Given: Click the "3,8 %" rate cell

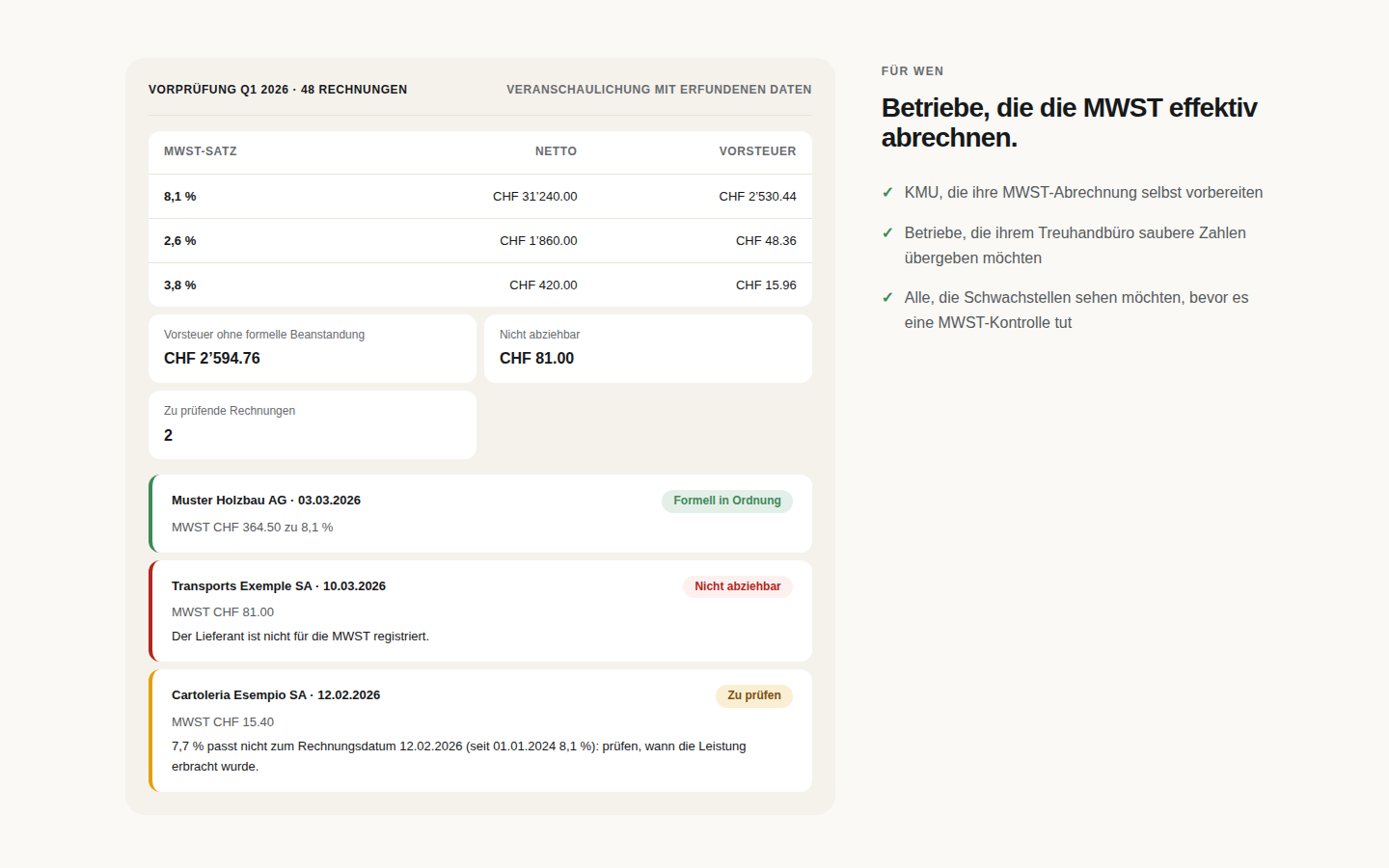Looking at the screenshot, I should click(x=180, y=285).
